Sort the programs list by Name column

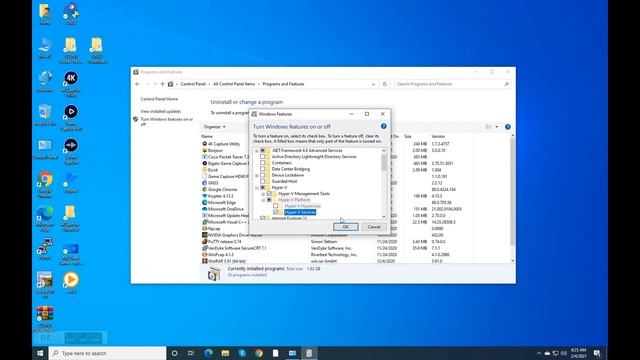(x=207, y=136)
